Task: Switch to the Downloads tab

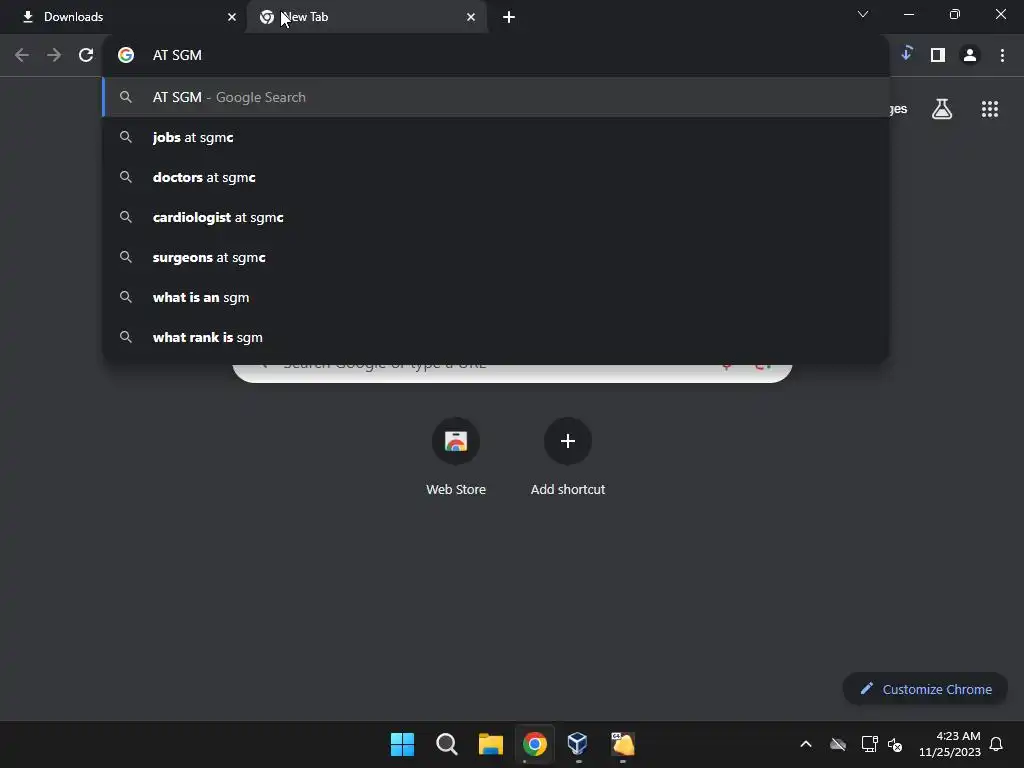Action: point(123,17)
